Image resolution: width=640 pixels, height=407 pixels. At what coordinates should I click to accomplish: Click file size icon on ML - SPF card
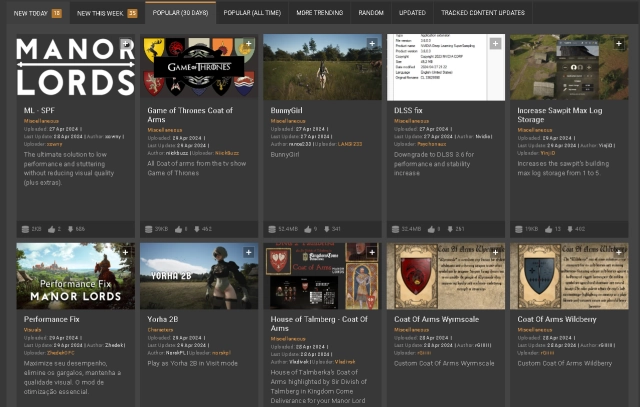tap(25, 229)
